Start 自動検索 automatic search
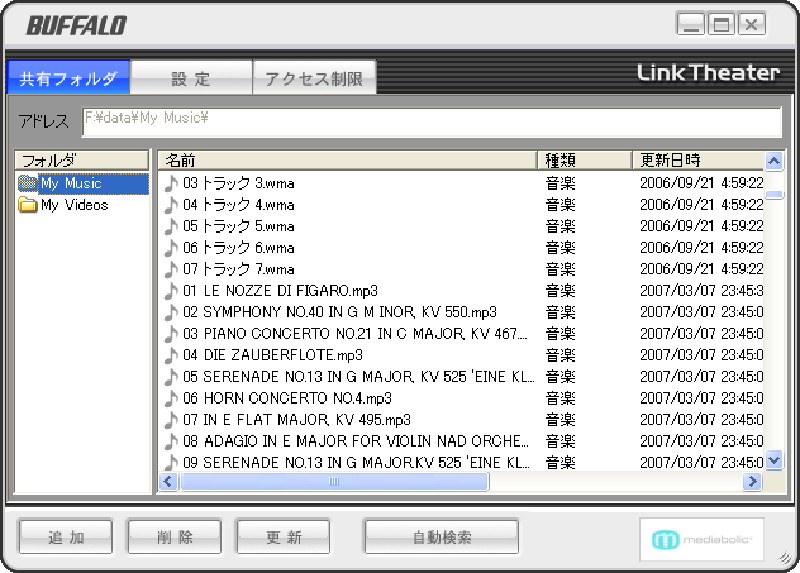 441,537
